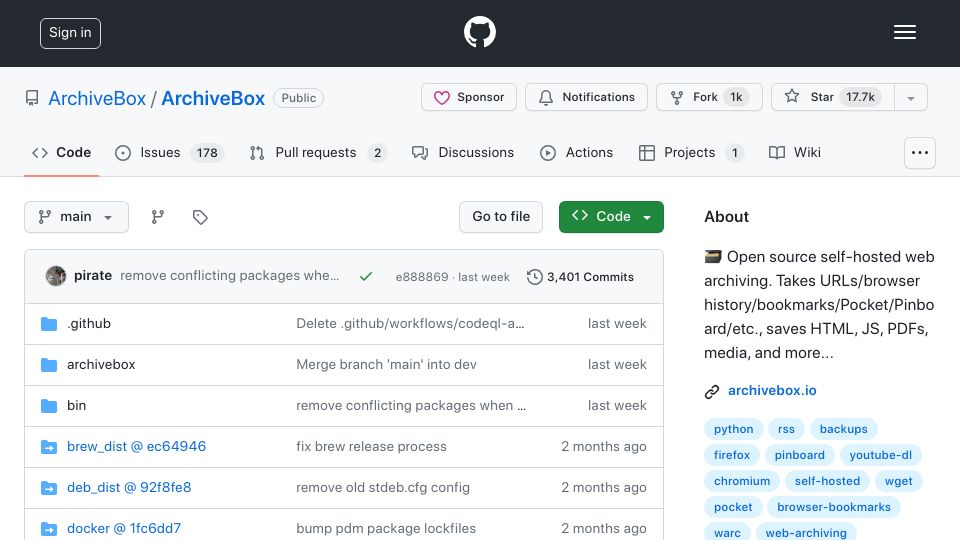Select the warc topic tag
This screenshot has height=540, width=960.
727,533
